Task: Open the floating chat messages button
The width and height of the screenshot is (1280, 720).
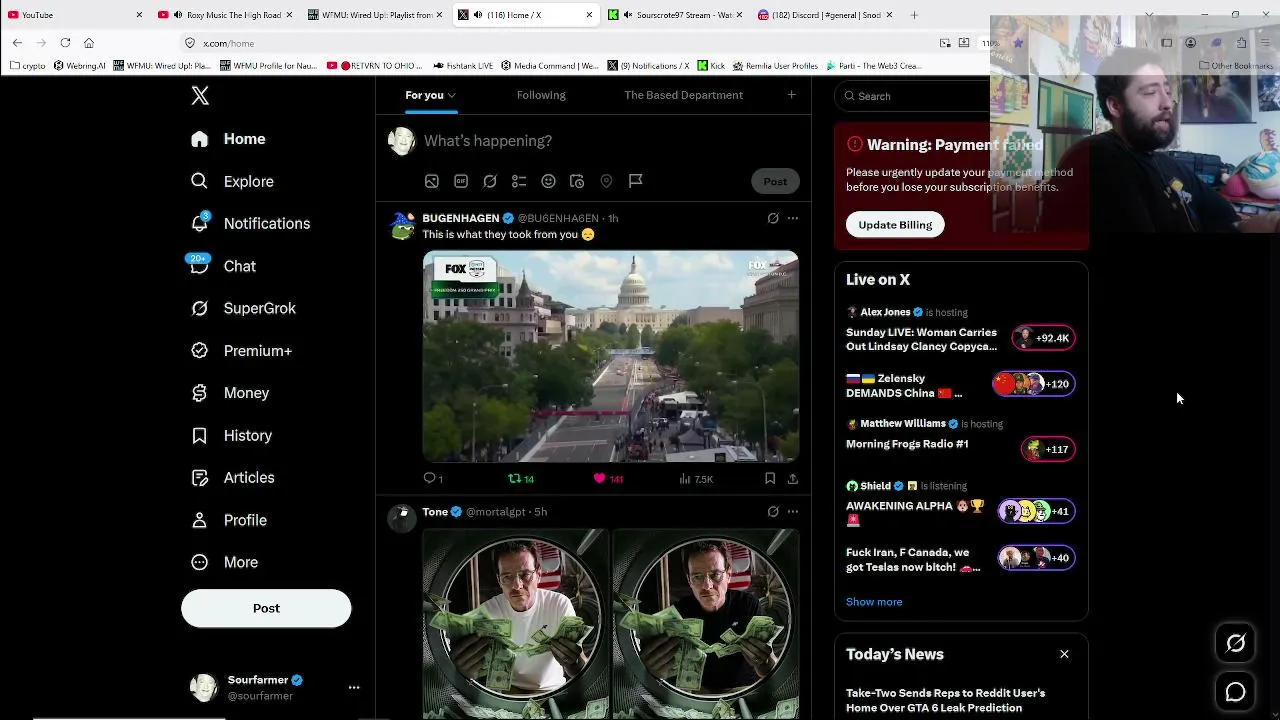Action: coord(1236,692)
